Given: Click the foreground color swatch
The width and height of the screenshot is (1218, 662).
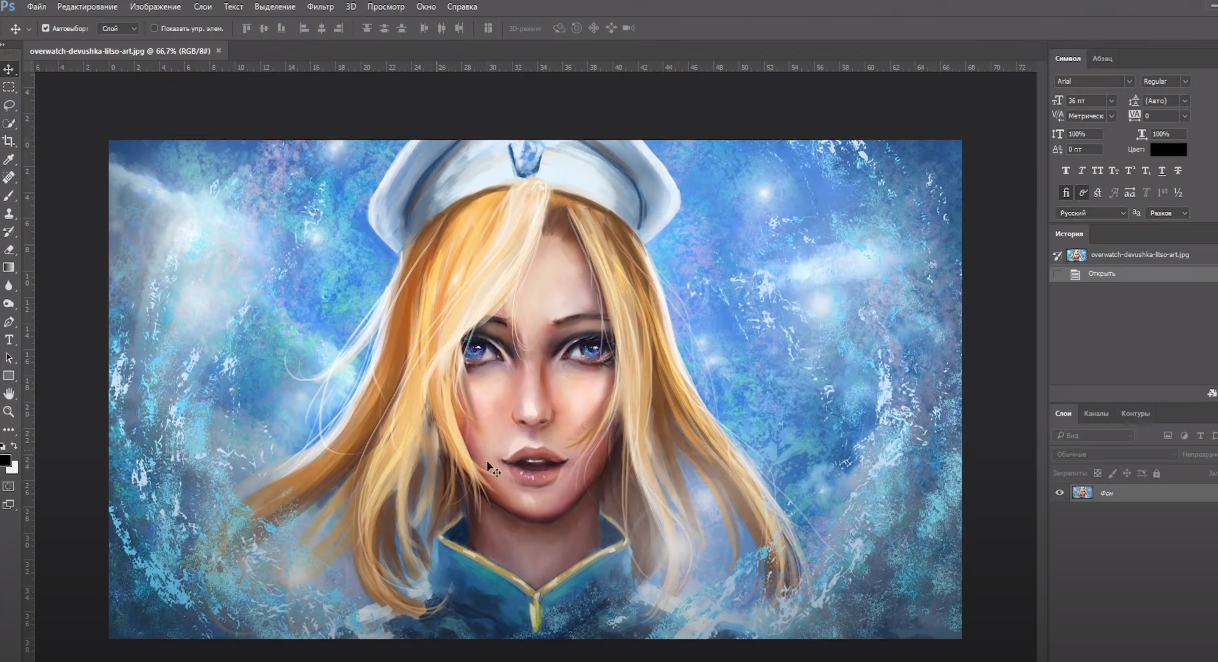Looking at the screenshot, I should click(x=6, y=461).
